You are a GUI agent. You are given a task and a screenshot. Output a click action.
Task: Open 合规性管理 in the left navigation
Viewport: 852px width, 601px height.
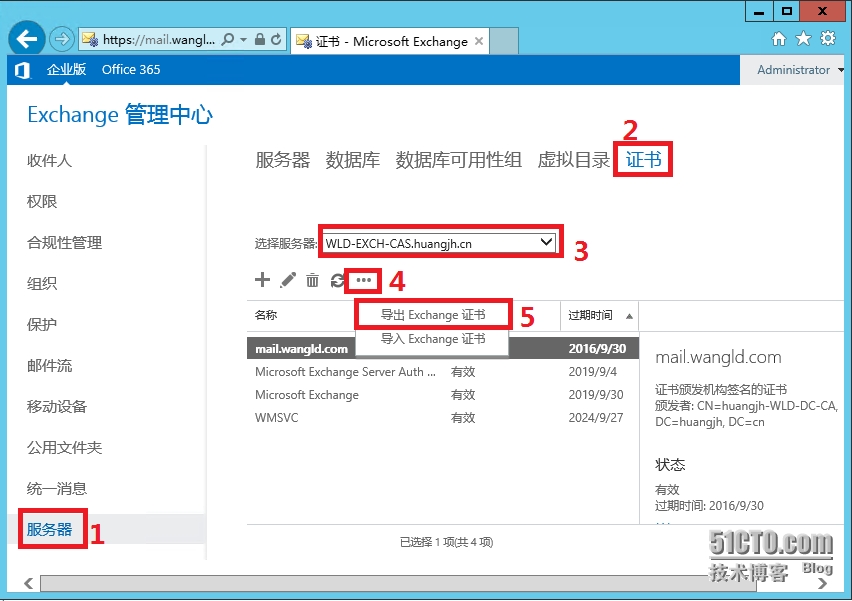(x=64, y=242)
